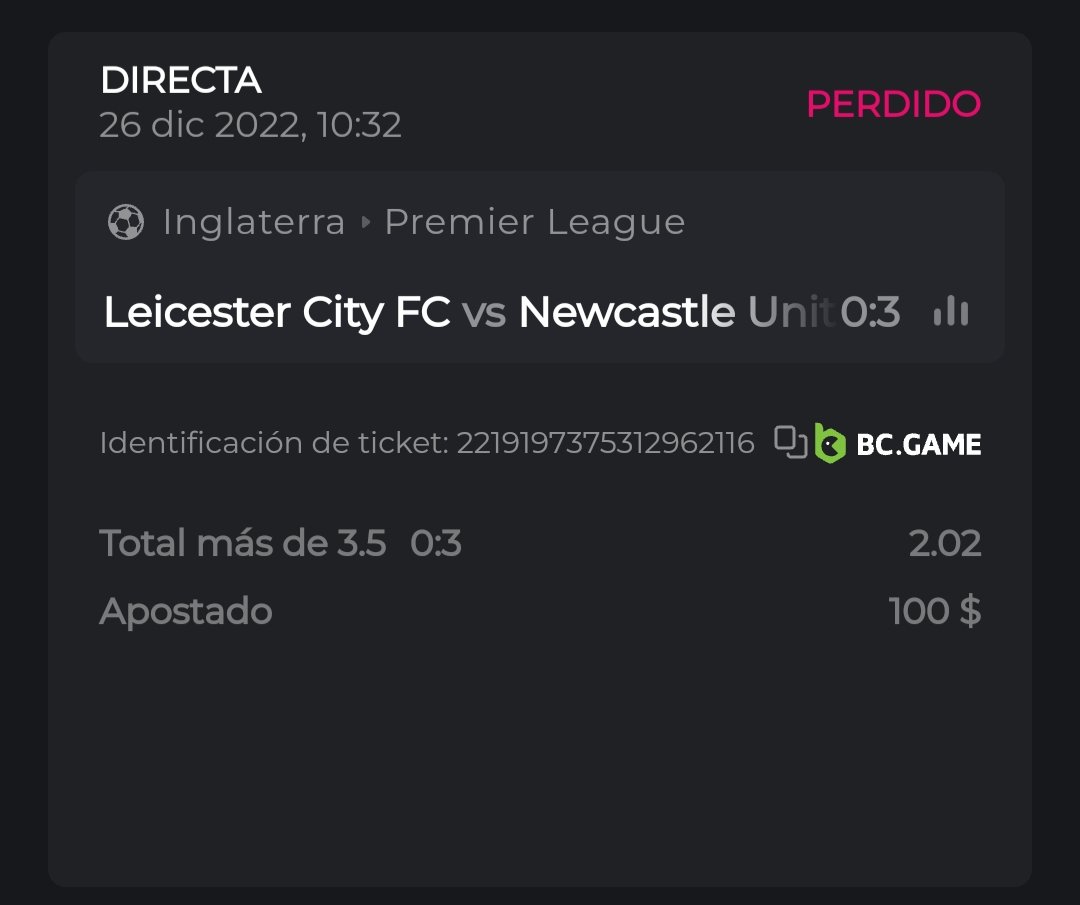
Task: Click the PERDIDO status label
Action: 893,104
